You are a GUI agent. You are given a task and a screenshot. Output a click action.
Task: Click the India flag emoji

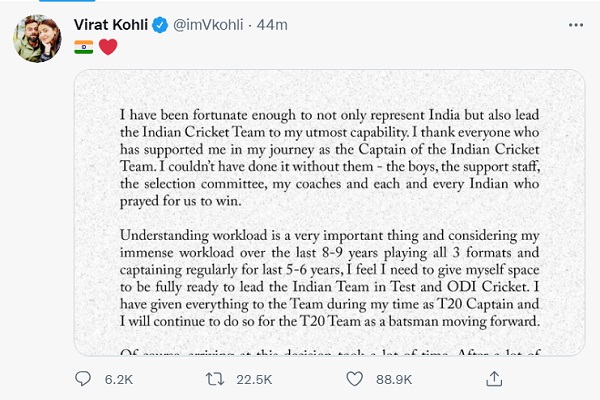click(83, 47)
